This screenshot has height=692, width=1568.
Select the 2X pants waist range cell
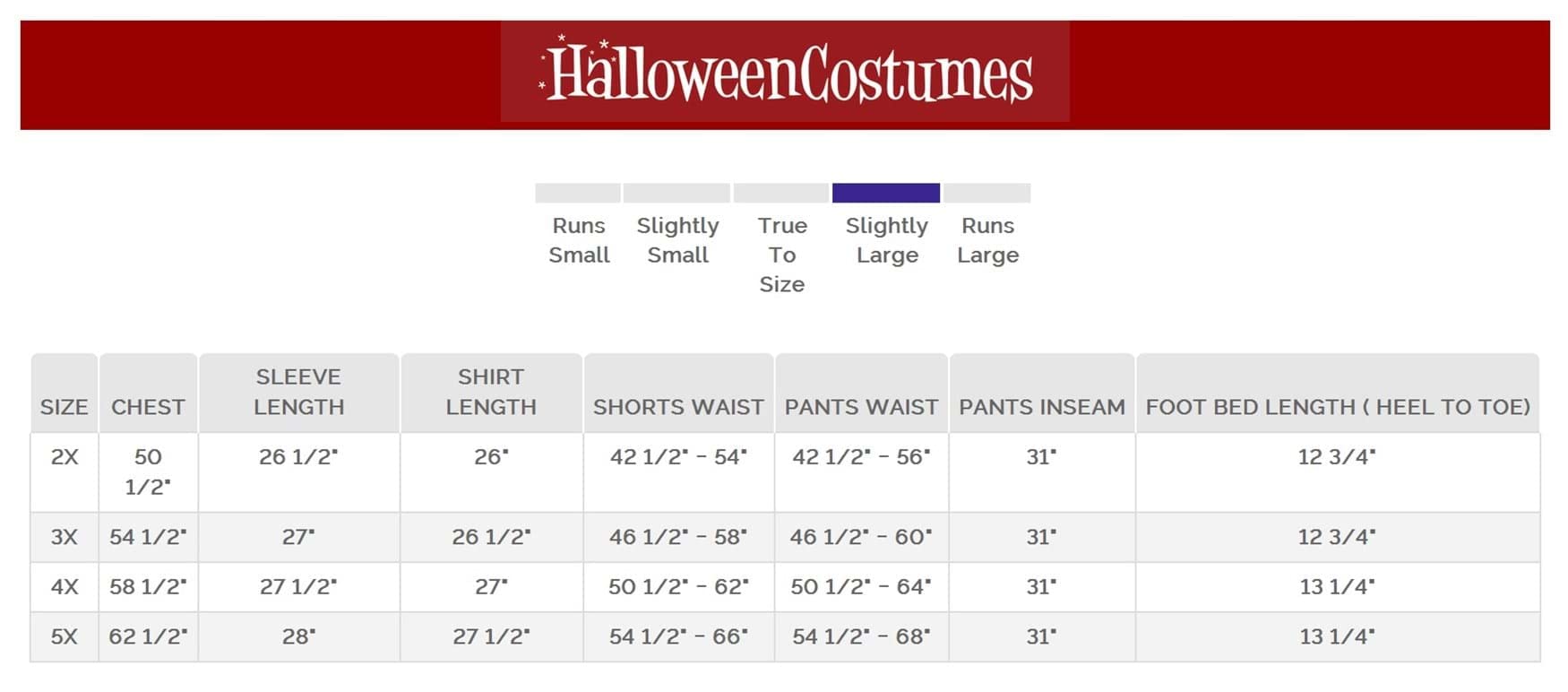[x=861, y=457]
